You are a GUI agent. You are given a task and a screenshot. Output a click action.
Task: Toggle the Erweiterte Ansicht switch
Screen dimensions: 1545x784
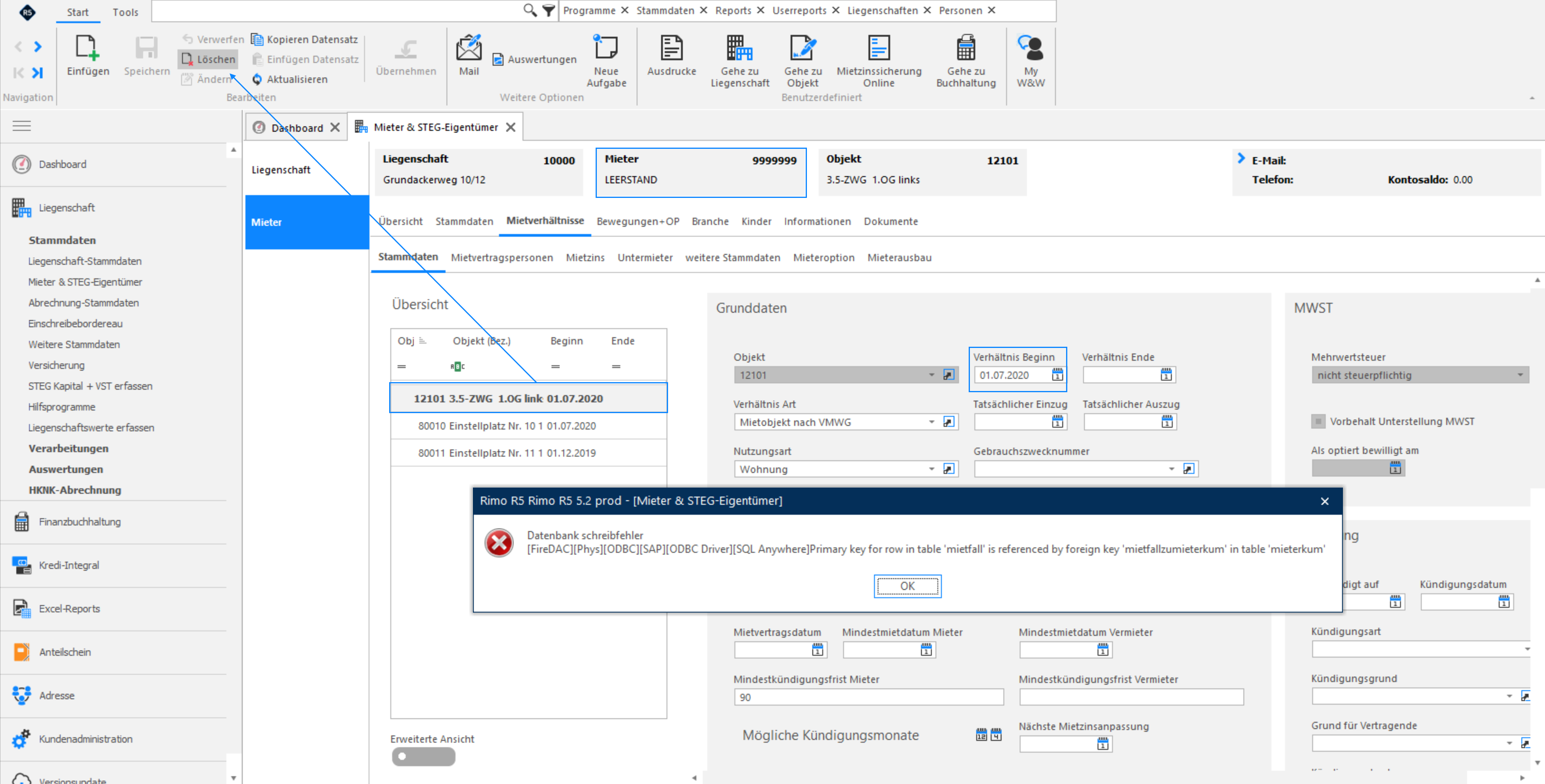[423, 756]
